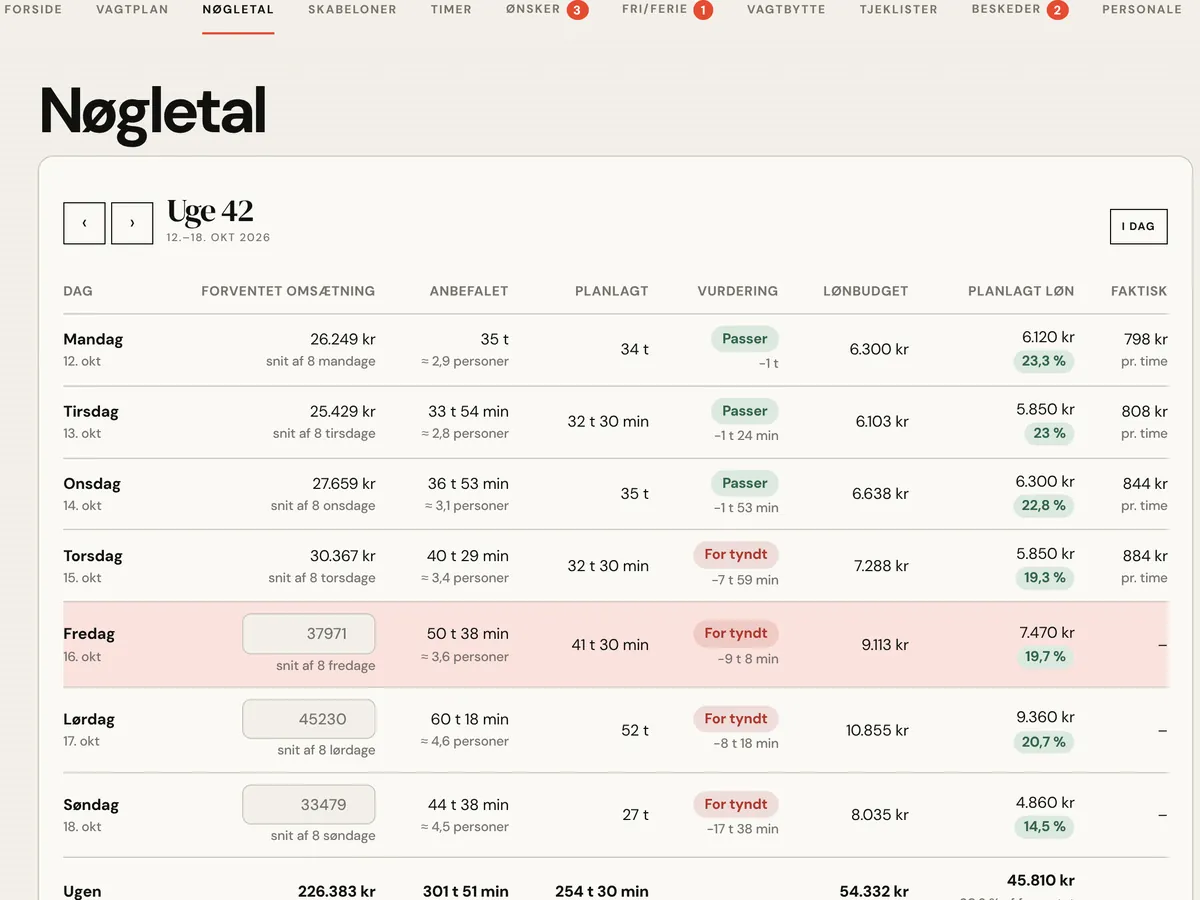The height and width of the screenshot is (900, 1200).
Task: Click Torsdag's For tyndt badge
Action: (x=736, y=555)
